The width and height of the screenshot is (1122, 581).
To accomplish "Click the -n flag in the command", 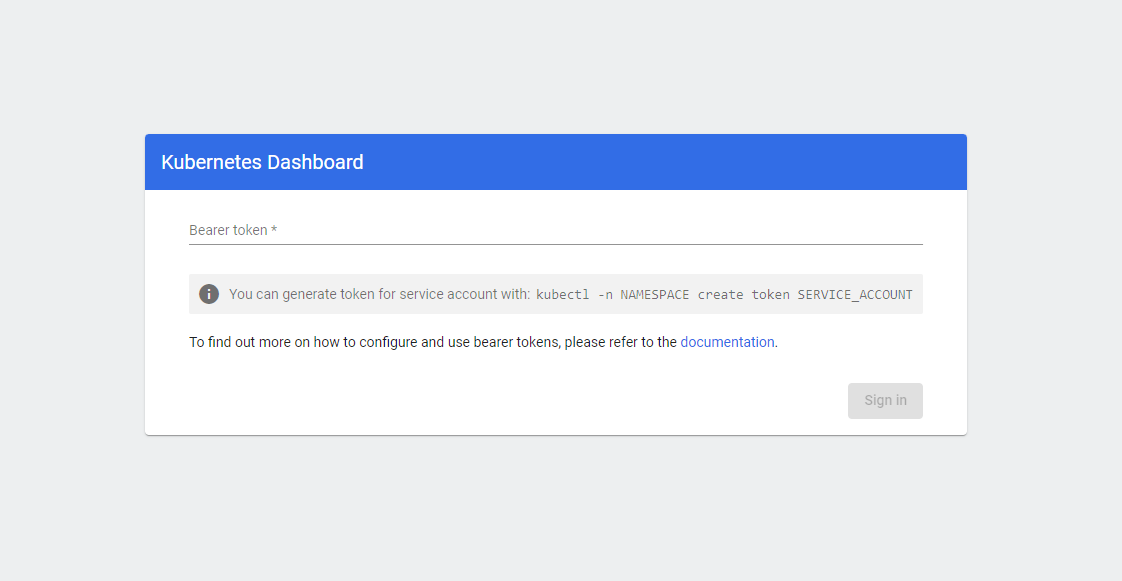I will (x=604, y=295).
